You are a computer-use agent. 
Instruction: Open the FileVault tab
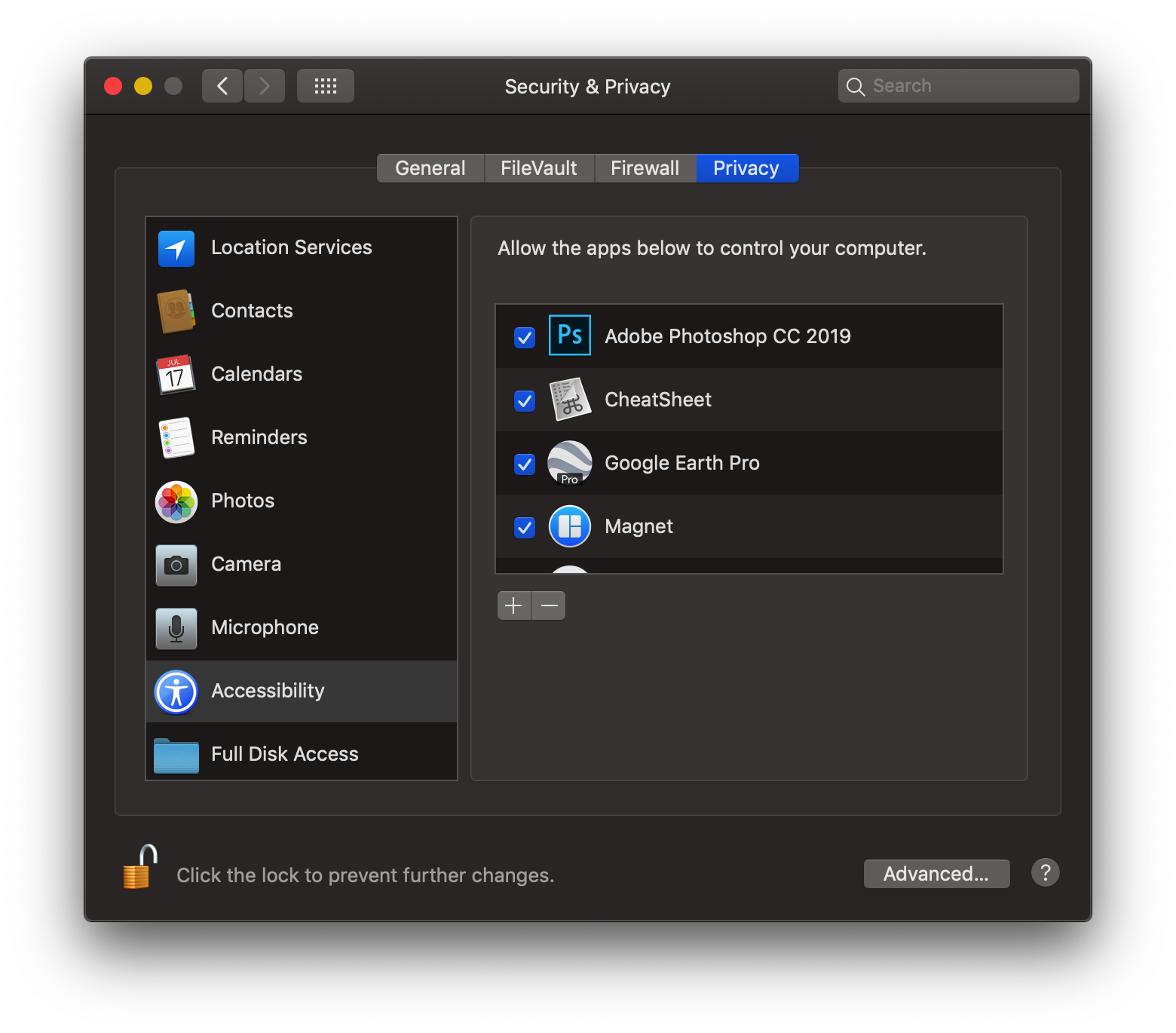538,167
